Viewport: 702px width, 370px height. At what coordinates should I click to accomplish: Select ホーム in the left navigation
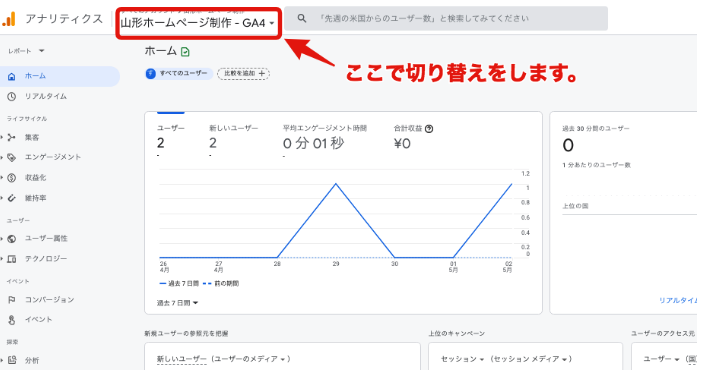point(60,76)
